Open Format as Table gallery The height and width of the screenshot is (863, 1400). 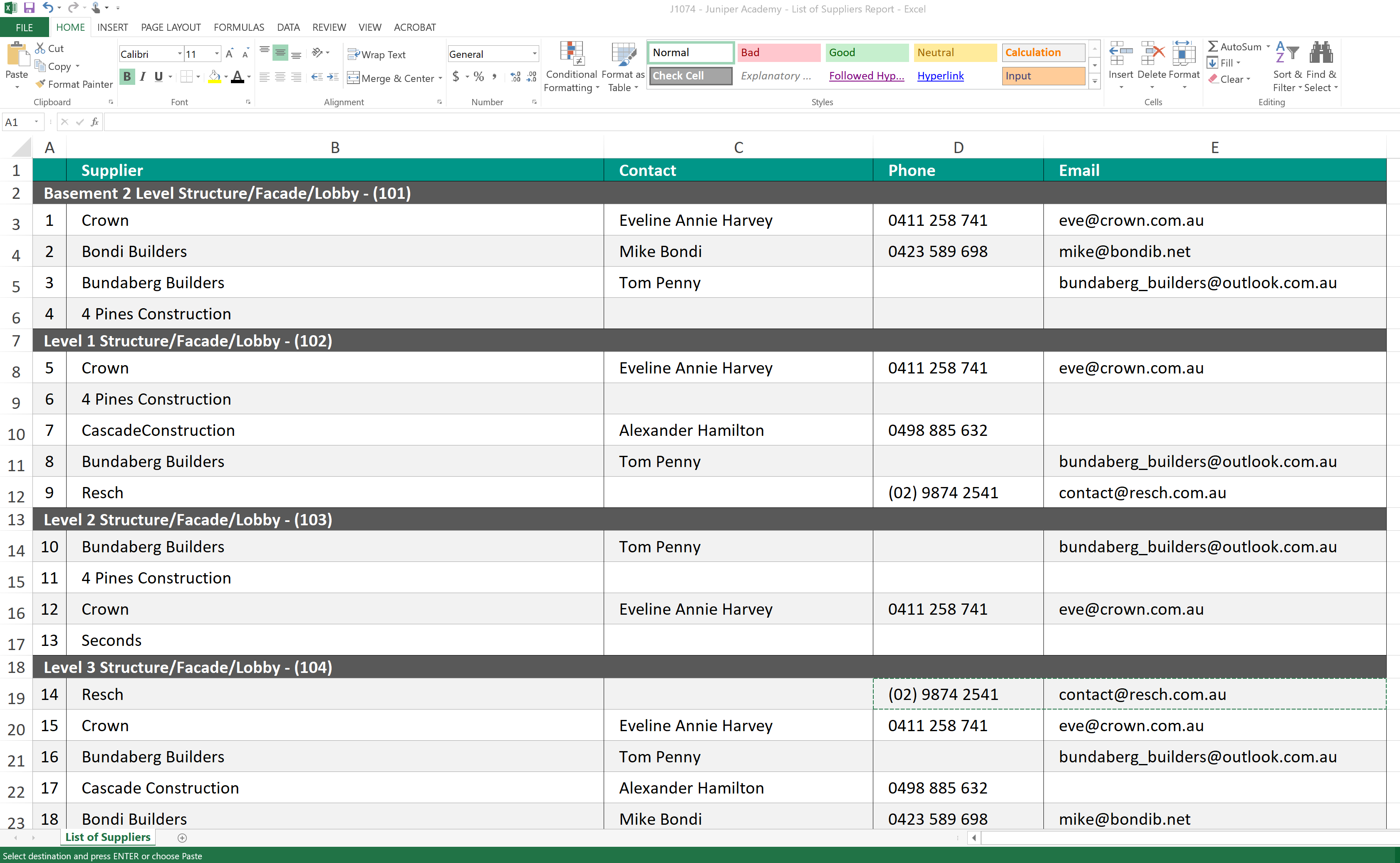(x=623, y=67)
